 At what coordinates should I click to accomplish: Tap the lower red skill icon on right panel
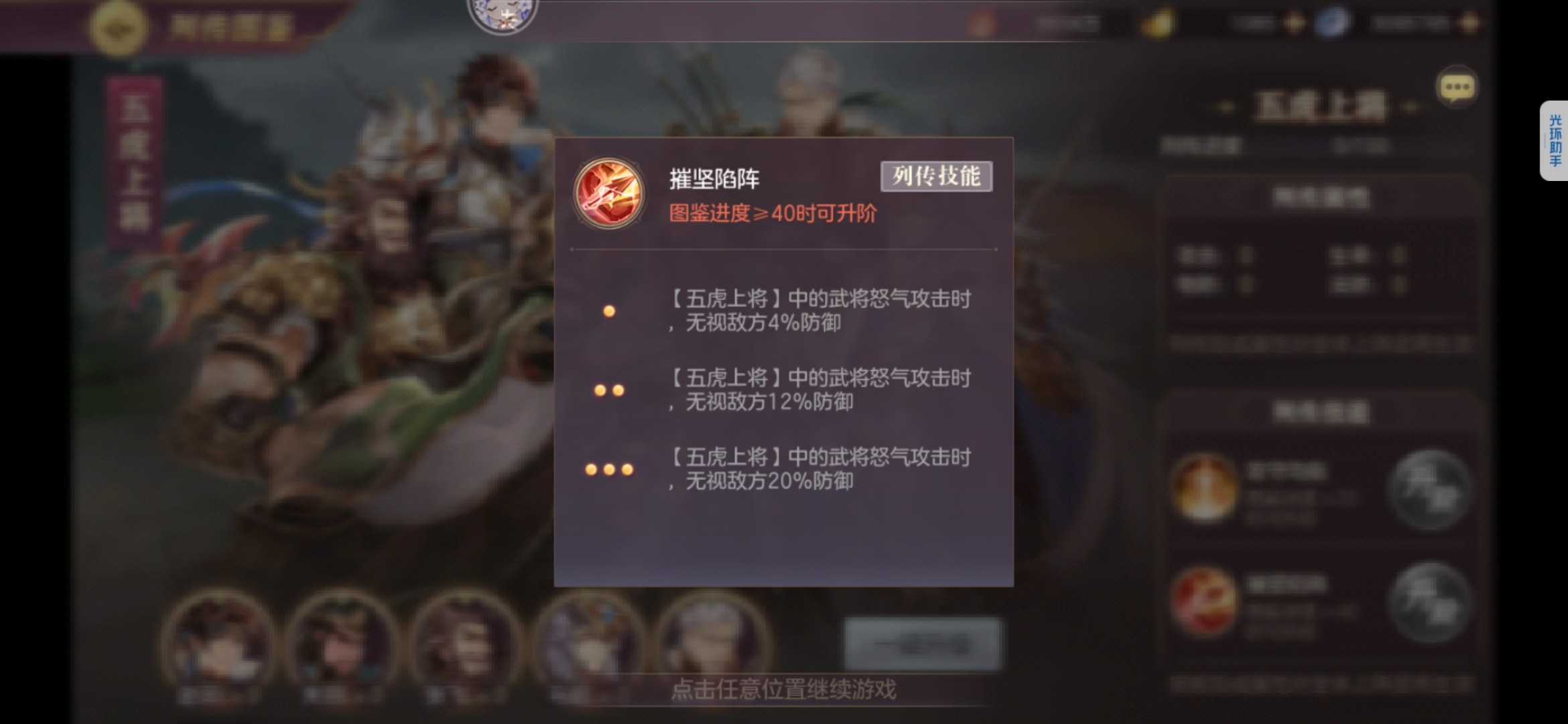coord(1204,601)
